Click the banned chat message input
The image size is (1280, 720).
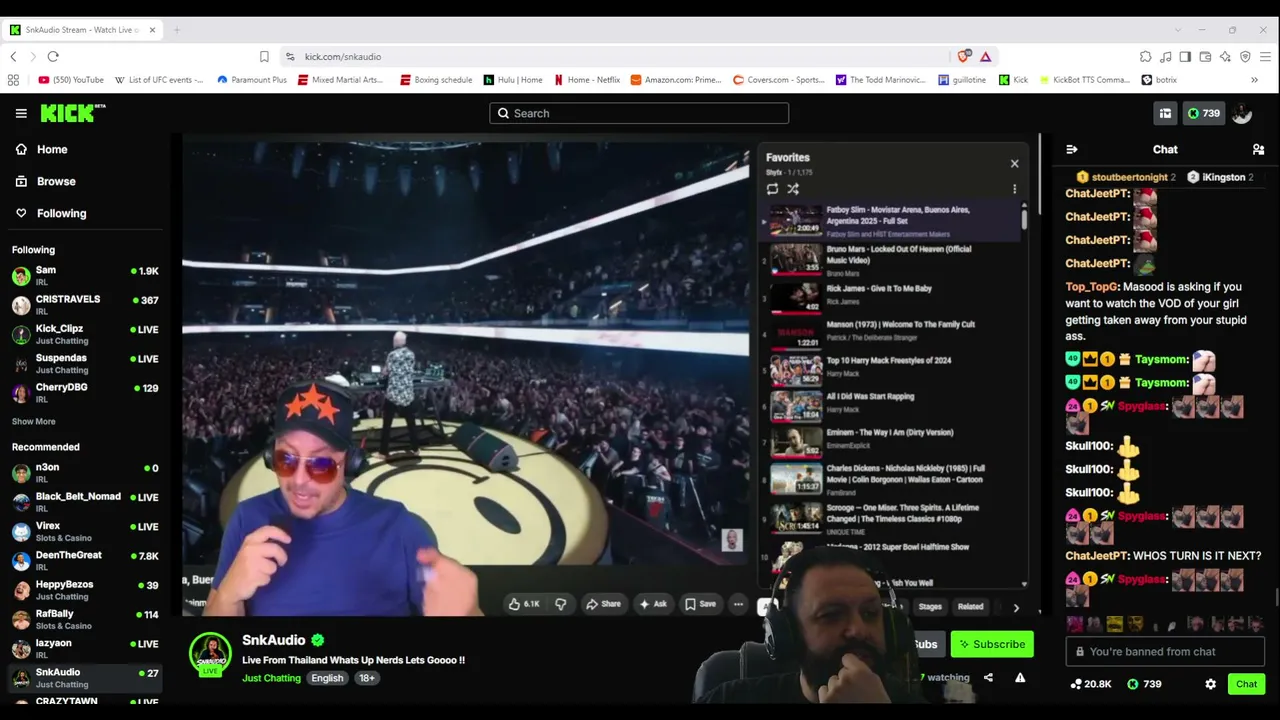coord(1165,652)
